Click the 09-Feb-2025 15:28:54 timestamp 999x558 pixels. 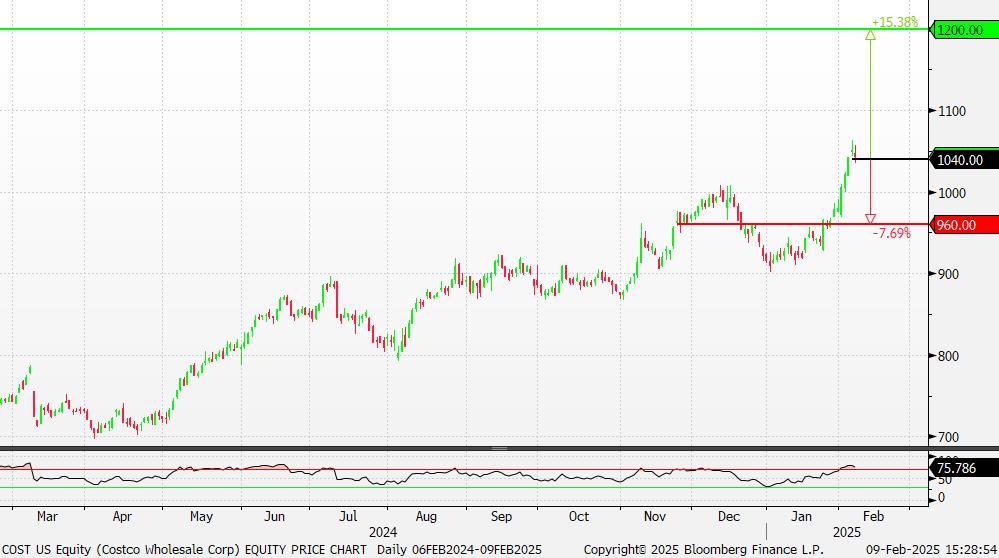[x=931, y=550]
